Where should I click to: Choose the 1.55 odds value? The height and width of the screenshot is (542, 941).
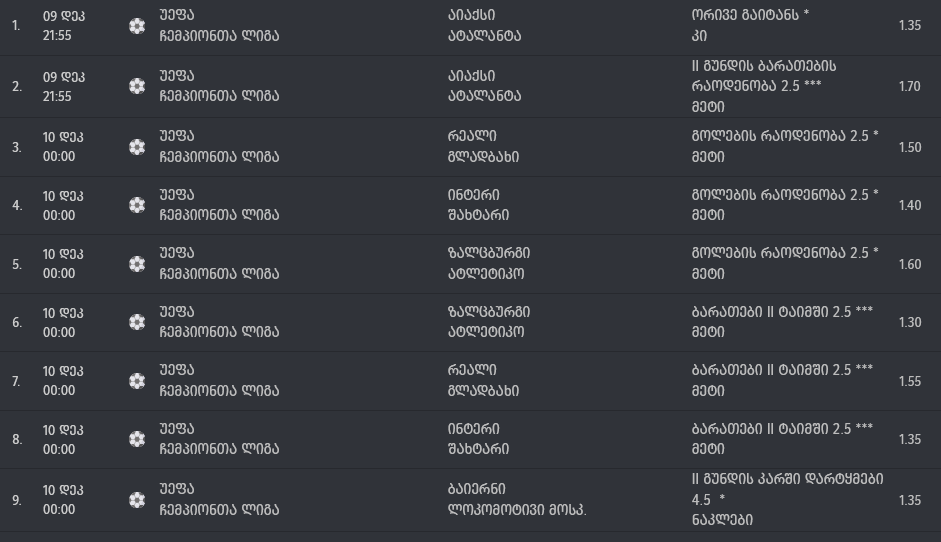click(909, 381)
